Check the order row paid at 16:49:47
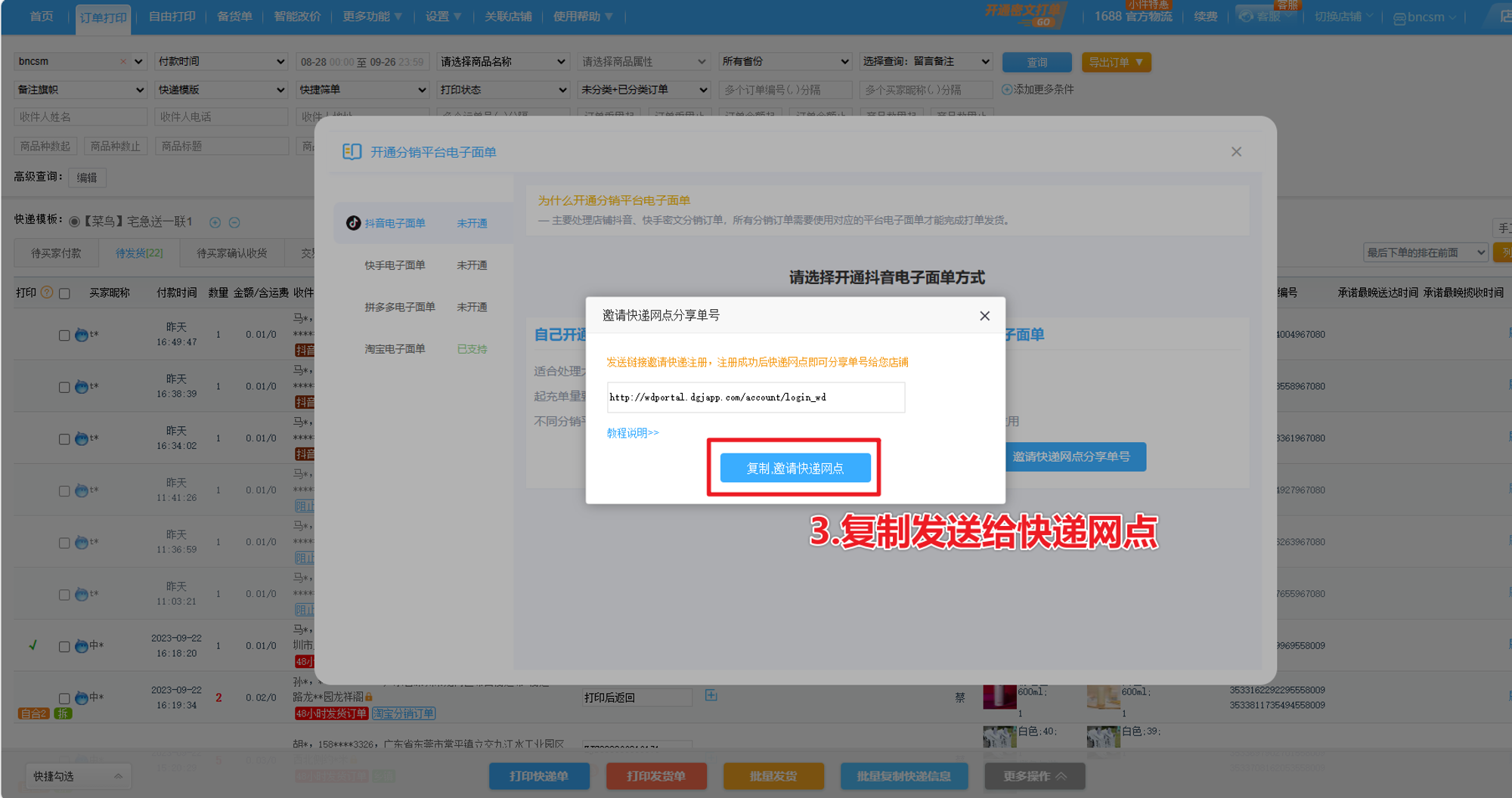Viewport: 1512px width, 798px height. 64,336
